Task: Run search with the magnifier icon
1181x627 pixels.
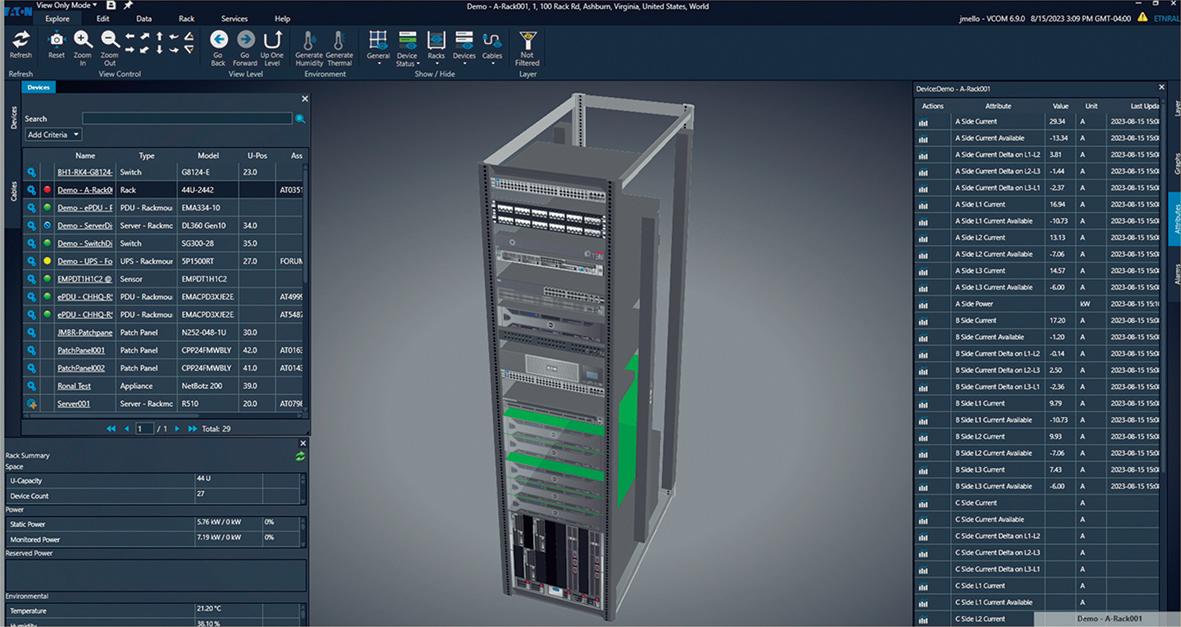Action: click(301, 118)
